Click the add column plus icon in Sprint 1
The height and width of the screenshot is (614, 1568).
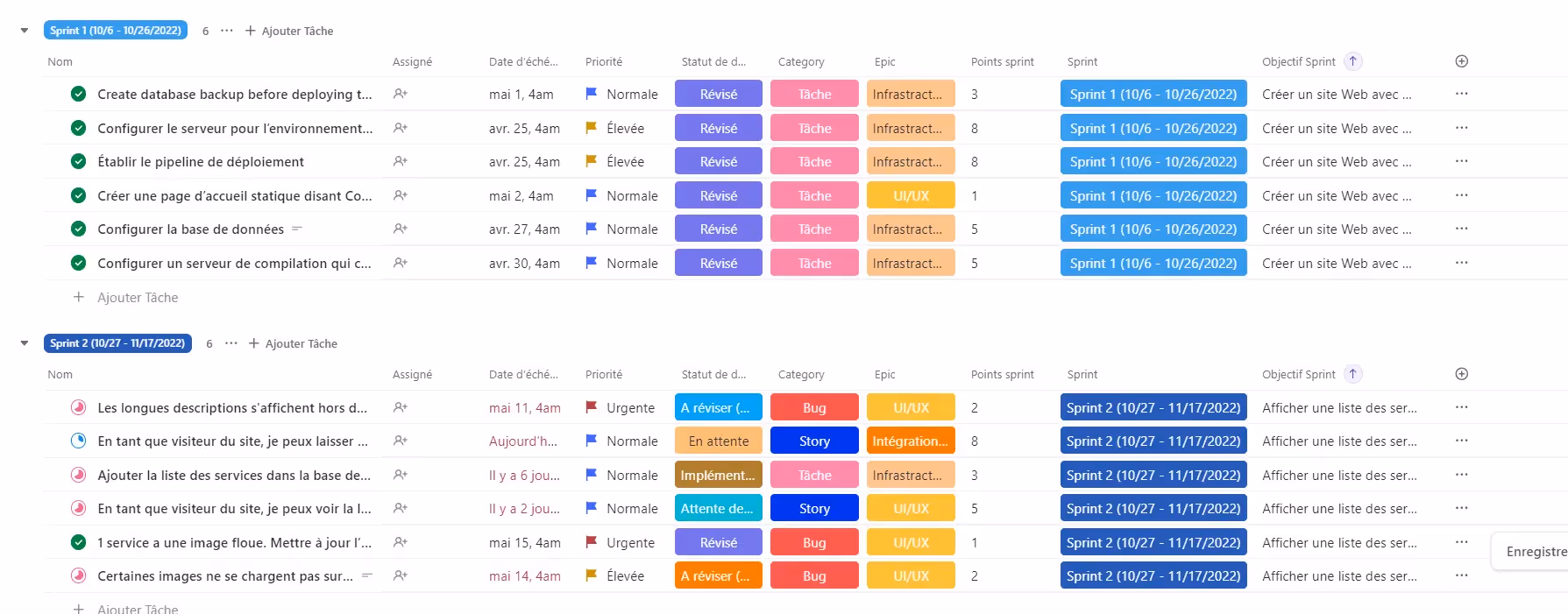click(1461, 61)
